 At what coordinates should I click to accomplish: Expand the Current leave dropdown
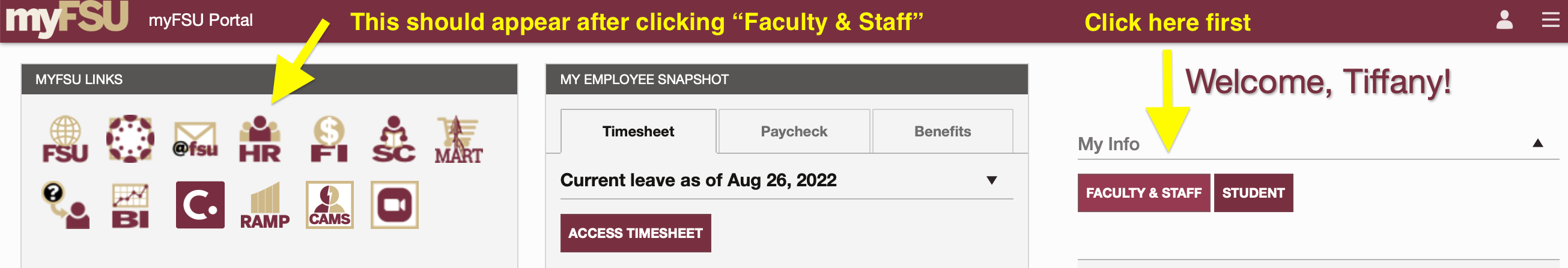[x=992, y=180]
